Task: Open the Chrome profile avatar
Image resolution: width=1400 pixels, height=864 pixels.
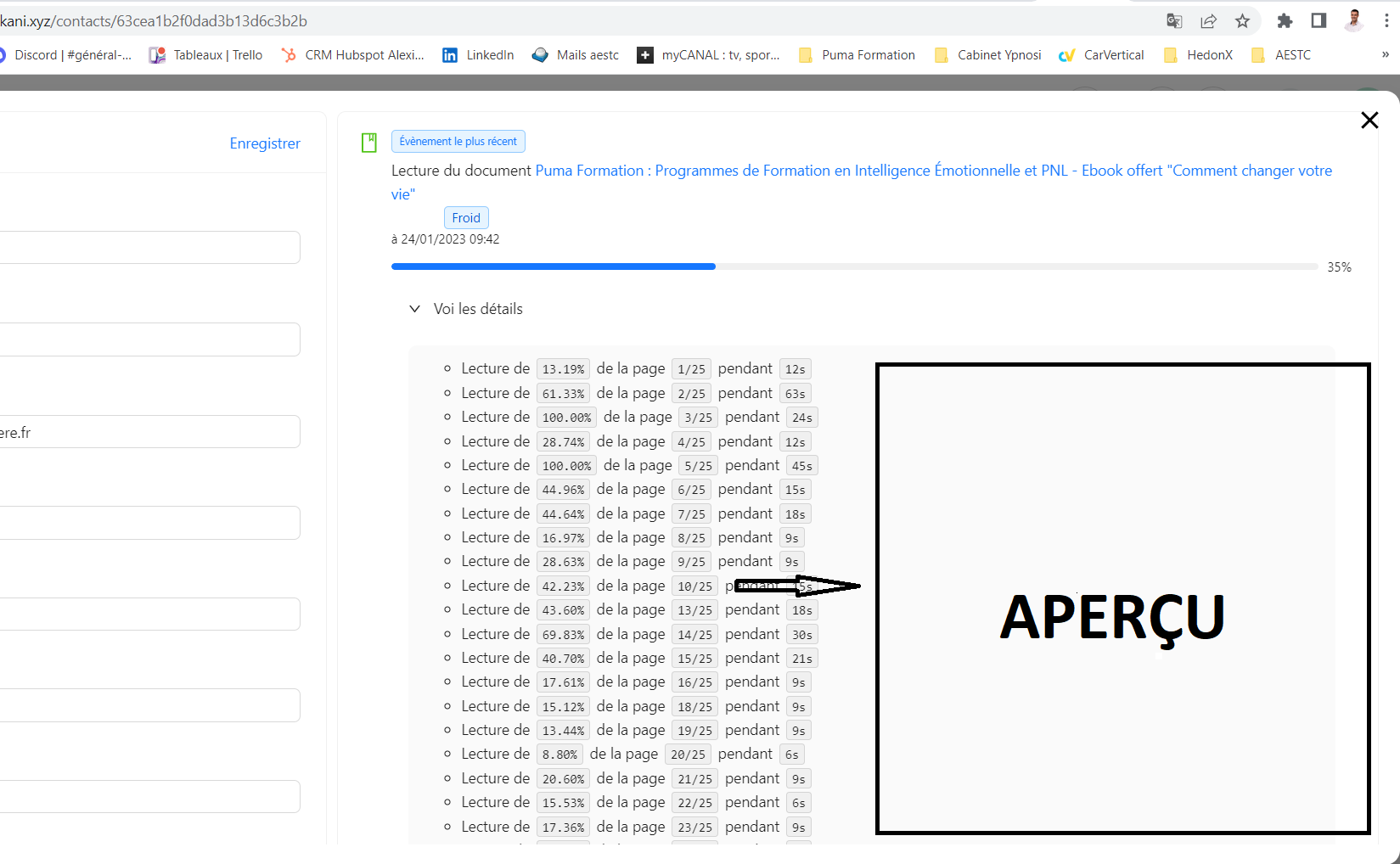Action: pyautogui.click(x=1354, y=21)
